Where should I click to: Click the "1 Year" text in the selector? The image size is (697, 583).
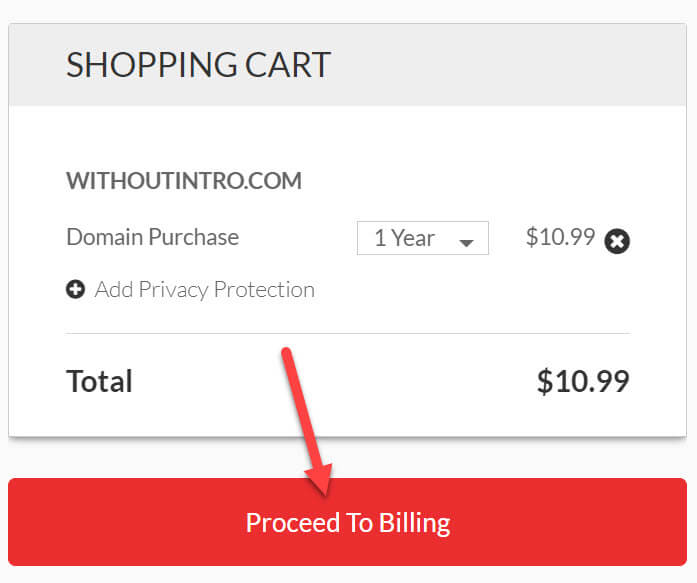tap(404, 238)
